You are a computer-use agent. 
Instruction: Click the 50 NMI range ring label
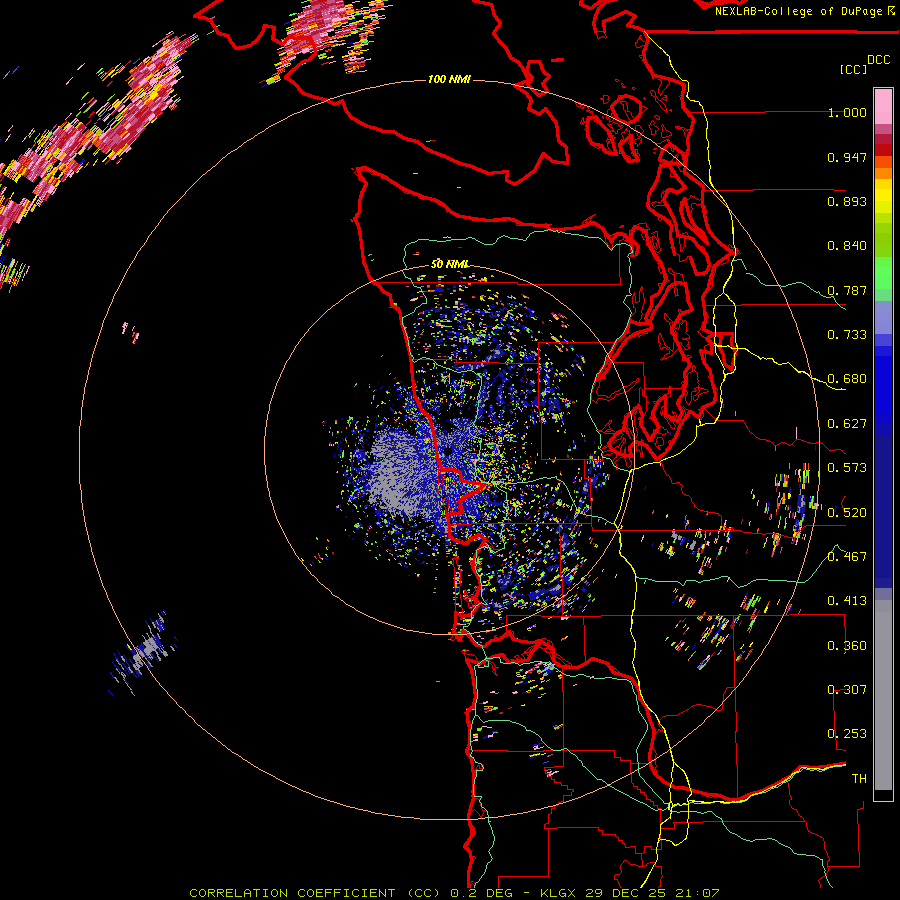point(450,264)
